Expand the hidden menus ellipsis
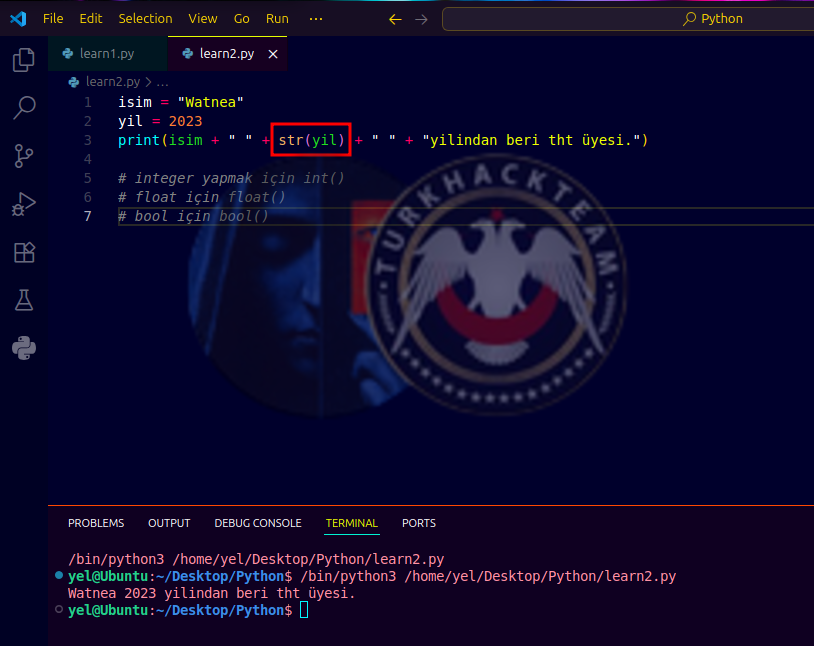This screenshot has width=814, height=646. coord(316,19)
